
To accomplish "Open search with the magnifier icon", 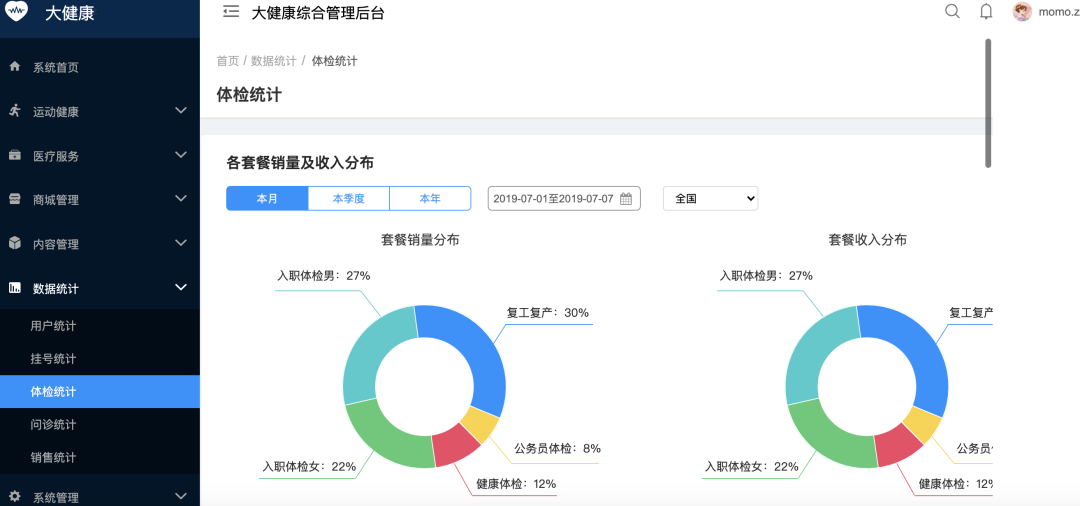I will [x=952, y=12].
